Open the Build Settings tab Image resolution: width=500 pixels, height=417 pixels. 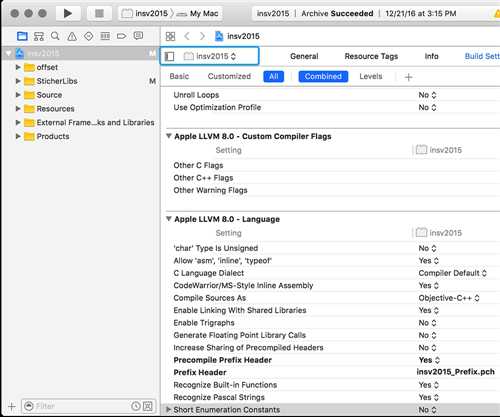click(482, 56)
